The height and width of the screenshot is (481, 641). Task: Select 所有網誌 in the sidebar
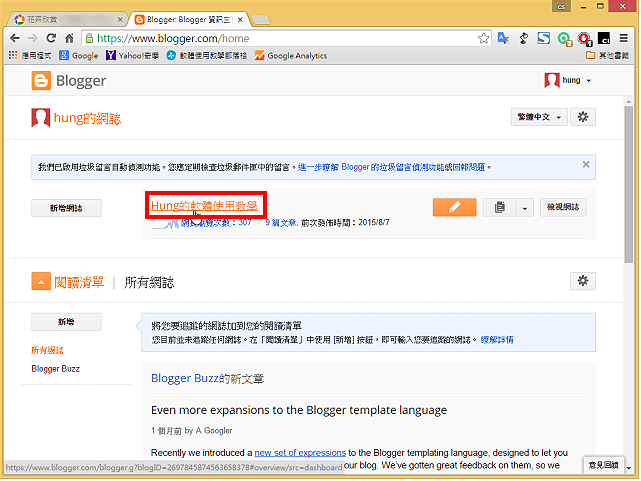tap(47, 350)
